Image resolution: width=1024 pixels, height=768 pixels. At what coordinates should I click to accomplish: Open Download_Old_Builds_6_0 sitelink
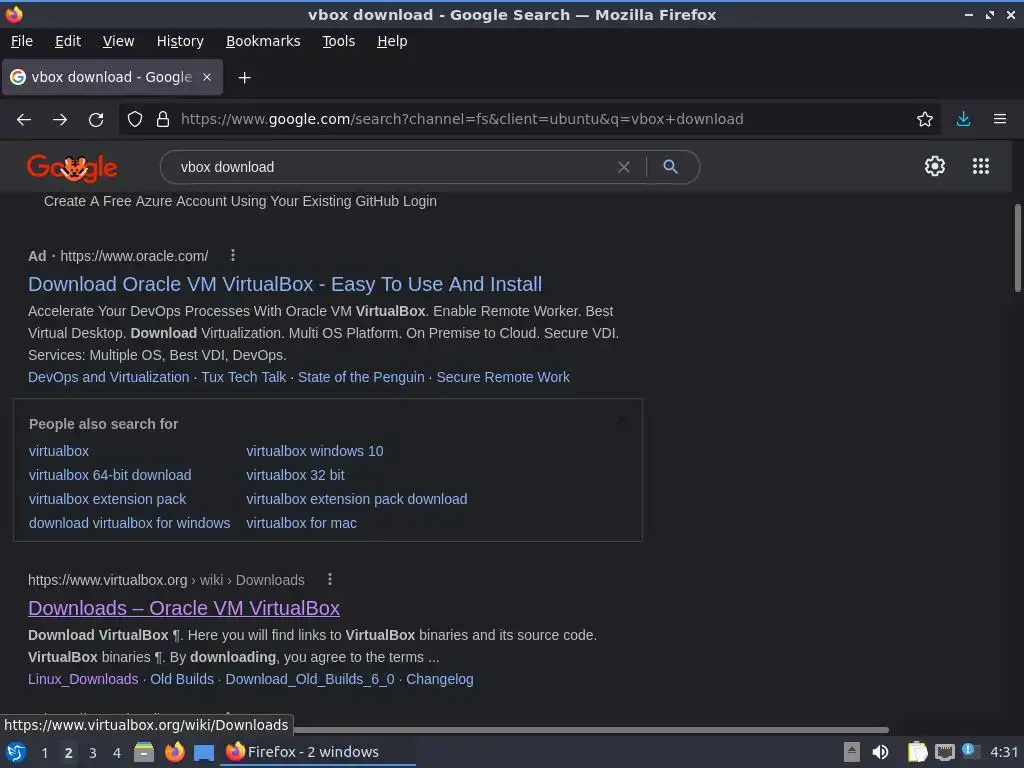coord(310,679)
